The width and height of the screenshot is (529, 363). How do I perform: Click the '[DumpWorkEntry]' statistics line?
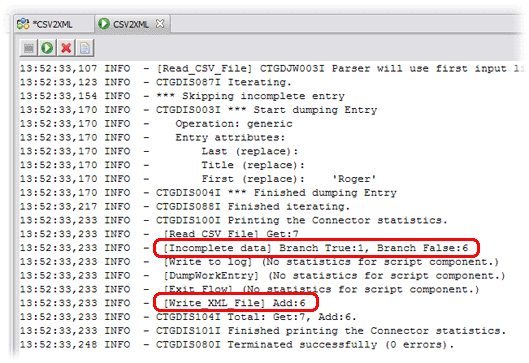pyautogui.click(x=334, y=276)
